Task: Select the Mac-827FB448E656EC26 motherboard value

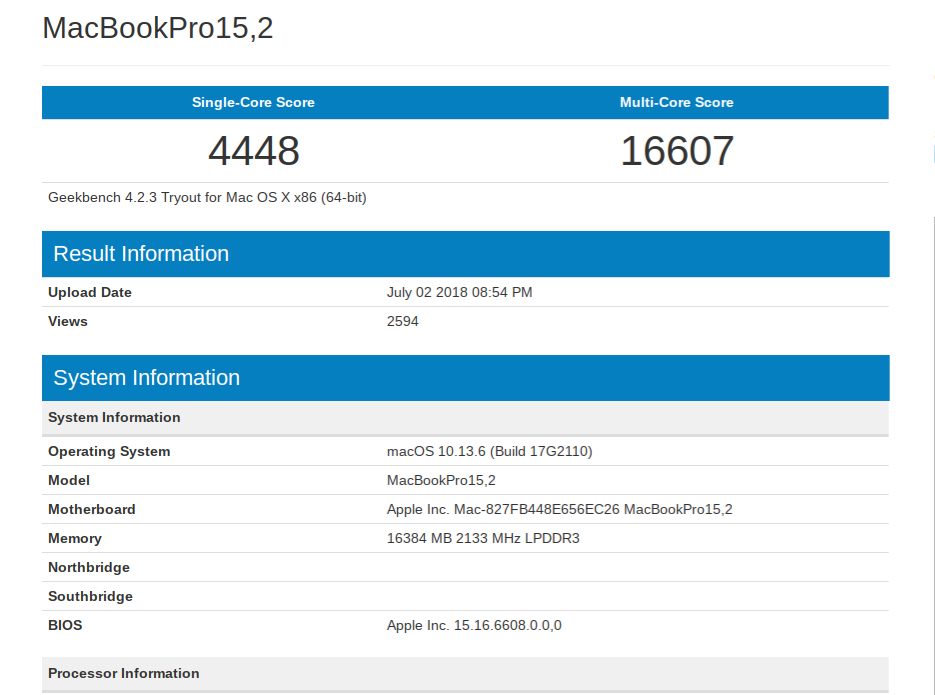Action: tap(560, 510)
